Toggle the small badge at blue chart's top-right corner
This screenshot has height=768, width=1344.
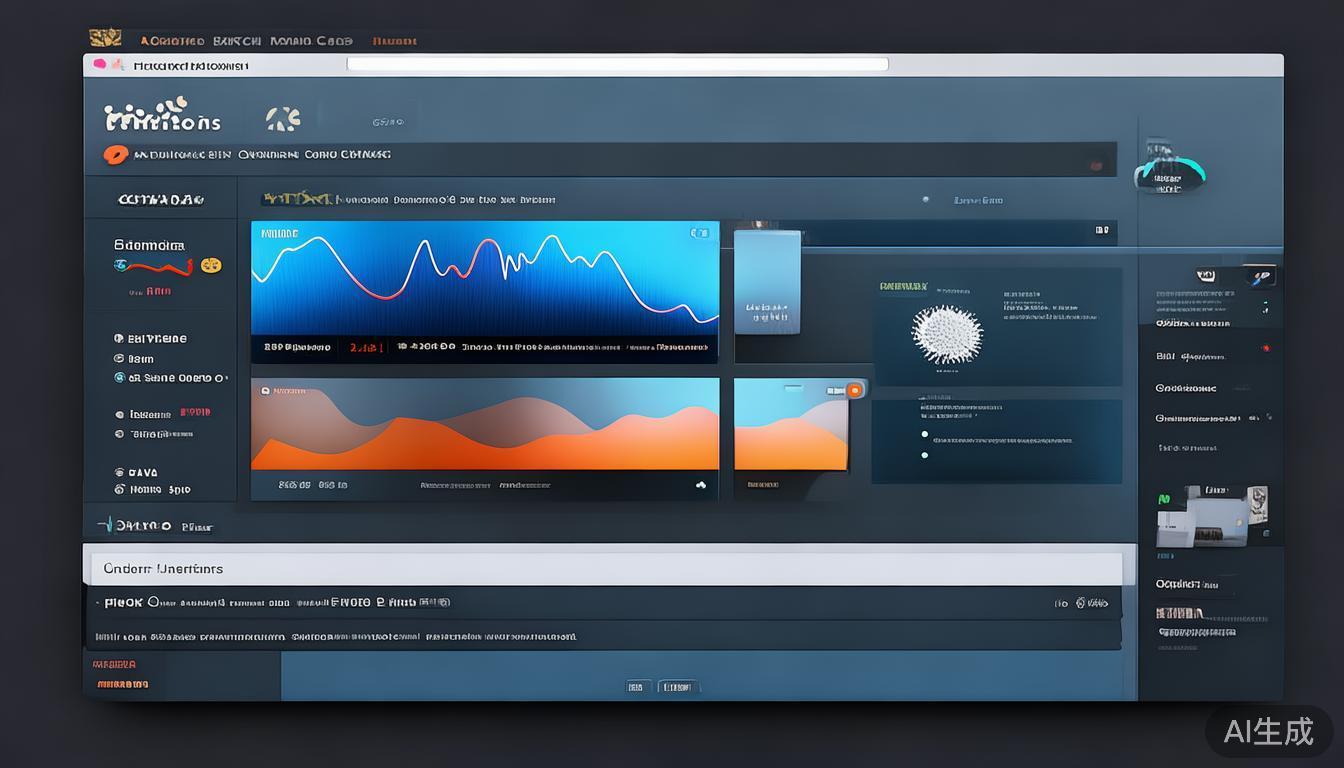699,233
